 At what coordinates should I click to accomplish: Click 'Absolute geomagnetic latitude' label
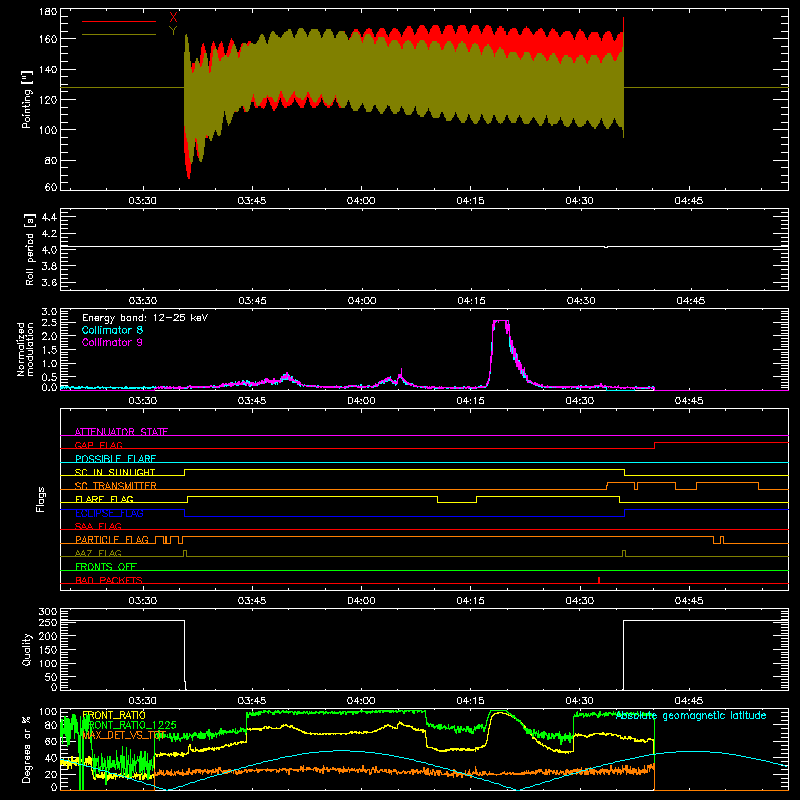click(x=691, y=715)
